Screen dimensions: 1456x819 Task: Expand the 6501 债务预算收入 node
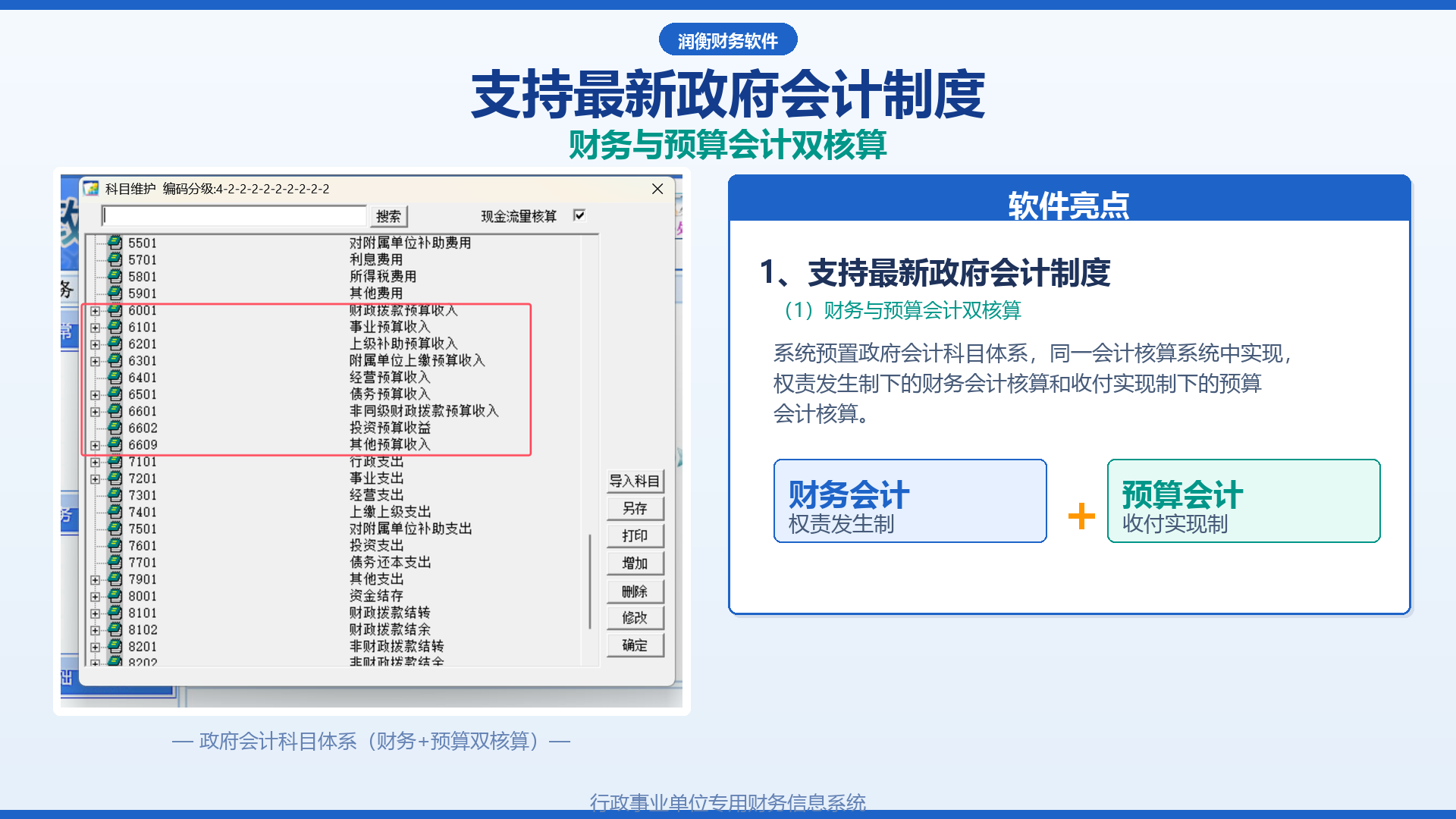[95, 394]
